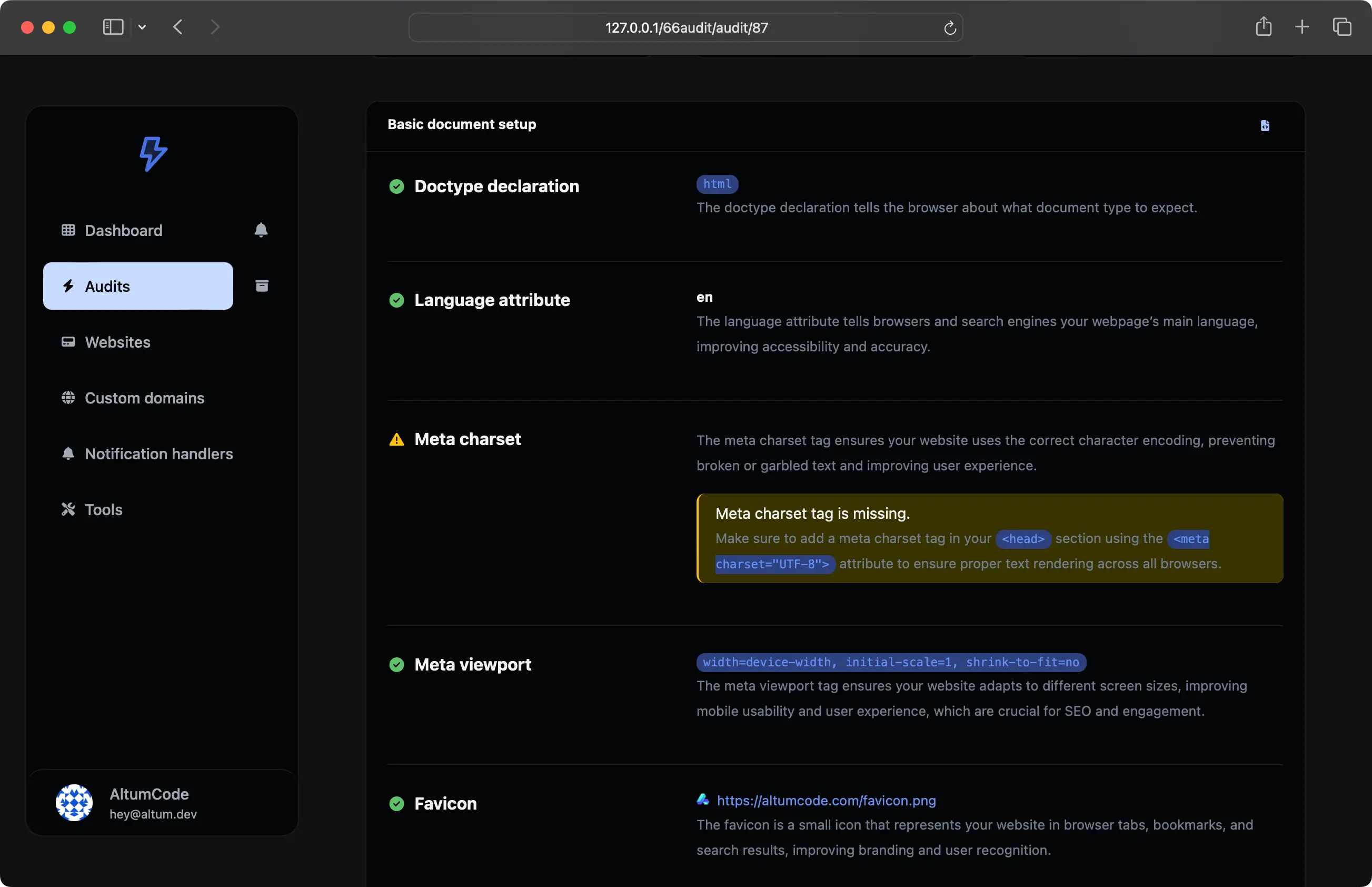Open the altumcode.com favicon.png link
1372x887 pixels.
[826, 800]
